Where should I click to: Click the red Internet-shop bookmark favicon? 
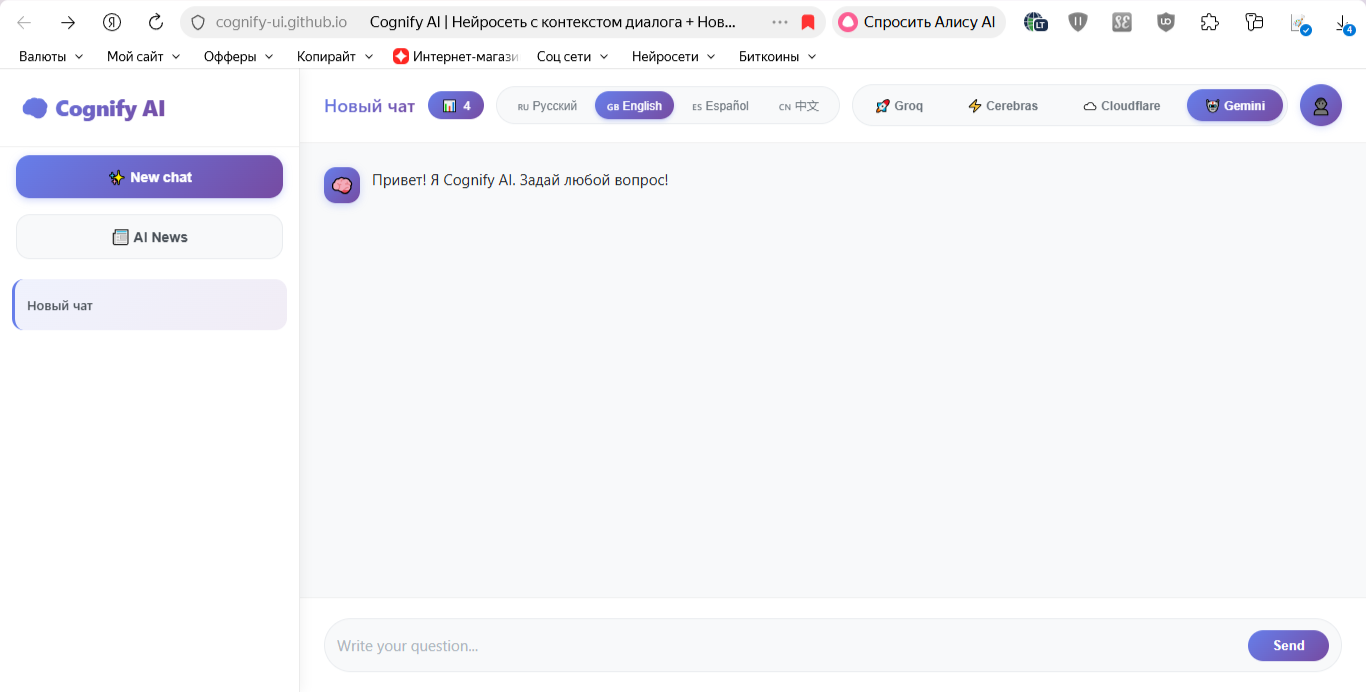point(401,56)
